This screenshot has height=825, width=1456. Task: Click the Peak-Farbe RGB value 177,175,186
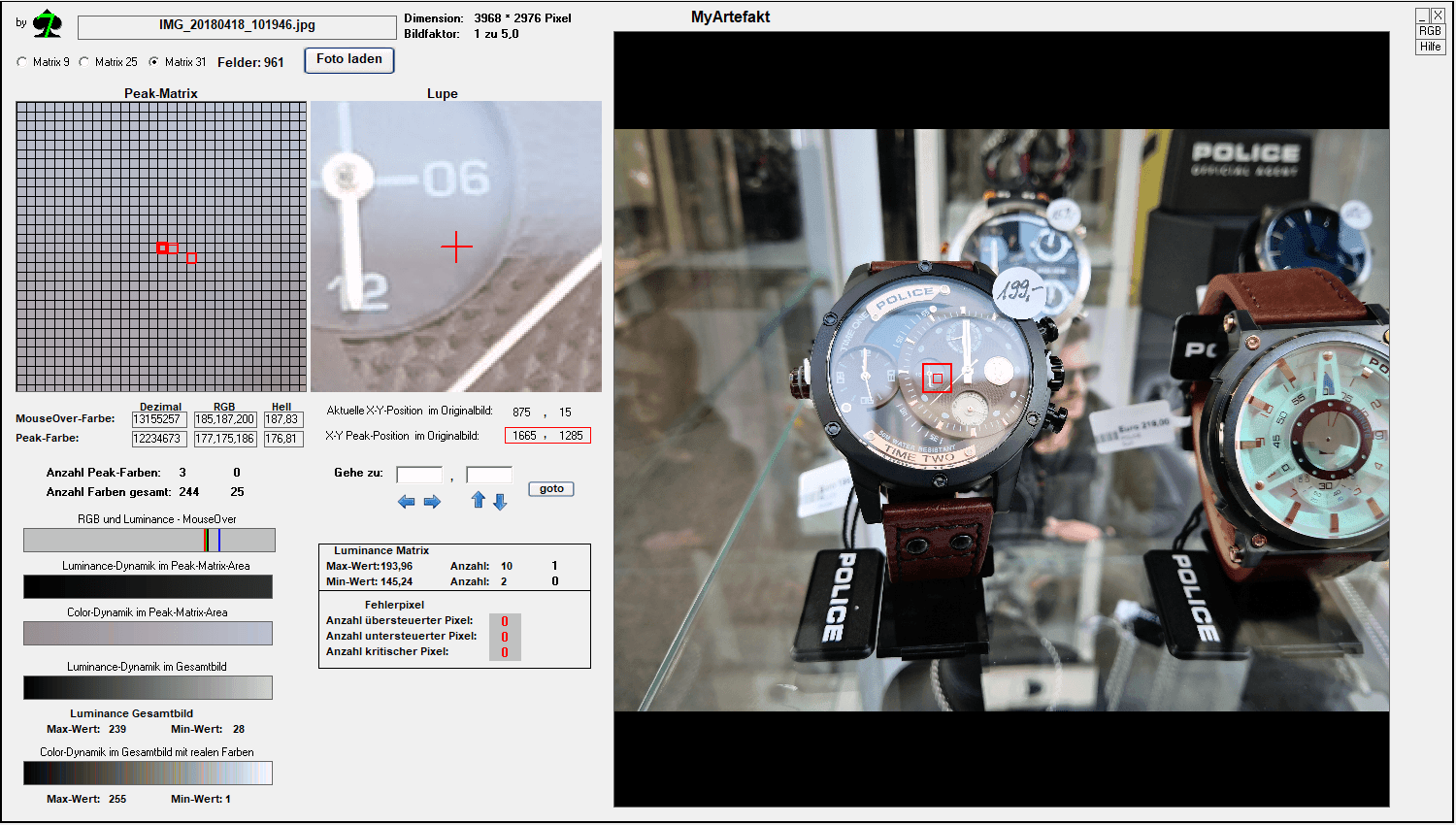point(224,439)
